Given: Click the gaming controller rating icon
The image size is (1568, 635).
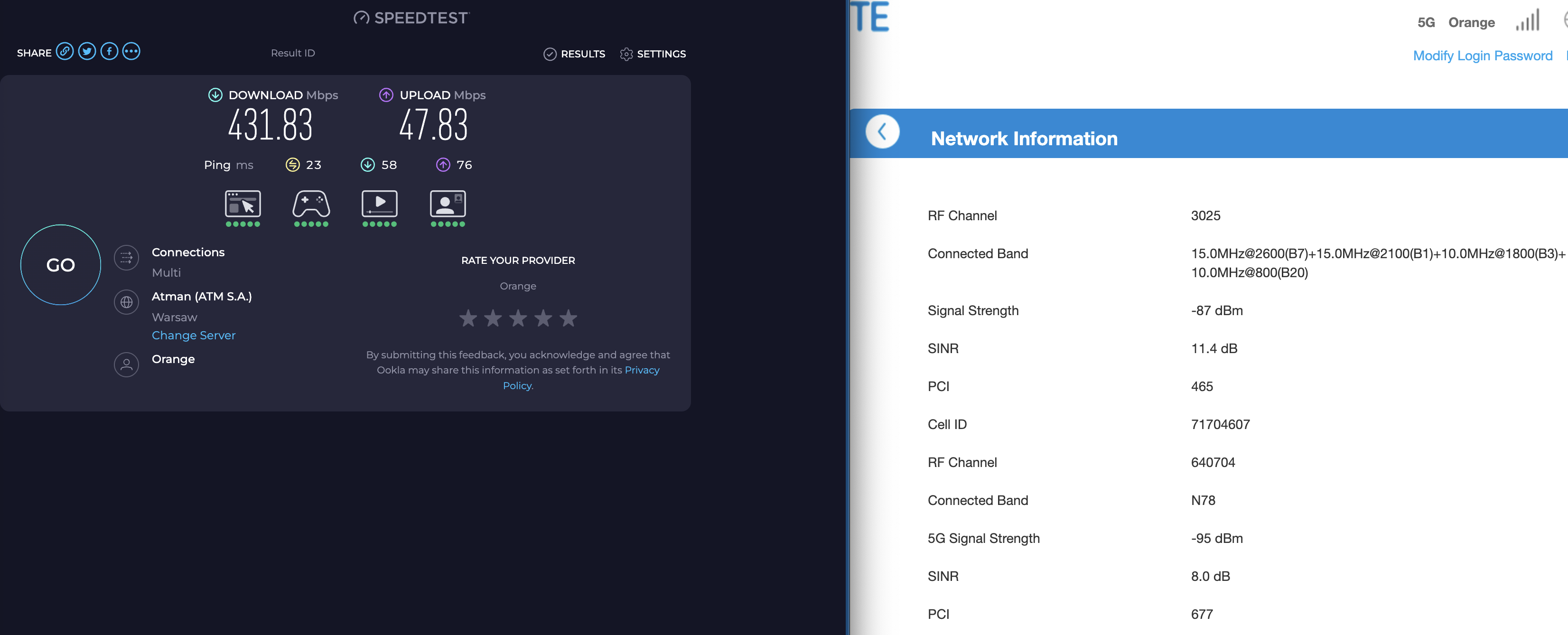Looking at the screenshot, I should point(311,205).
